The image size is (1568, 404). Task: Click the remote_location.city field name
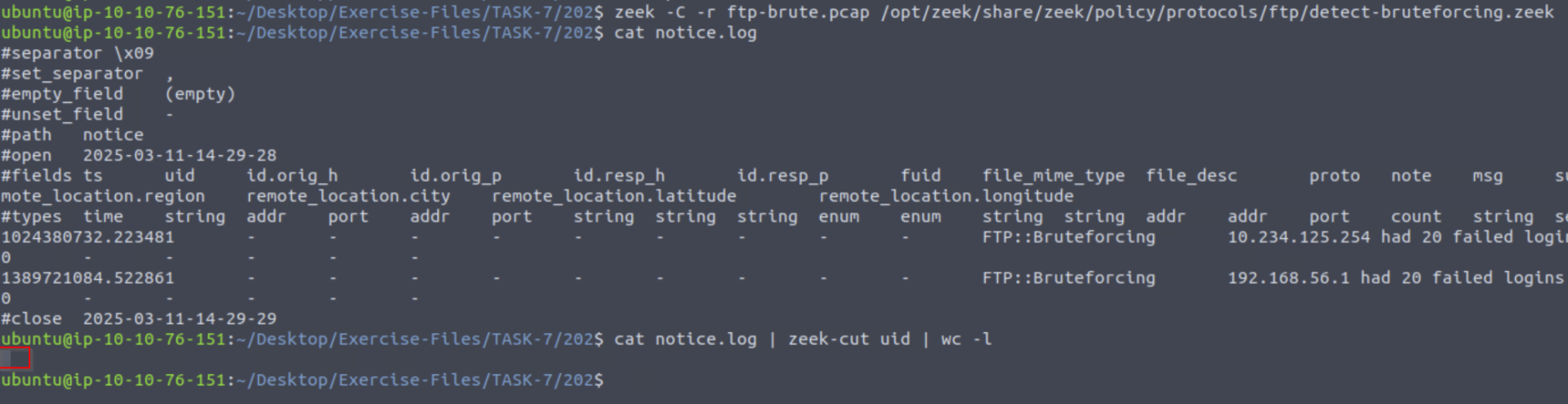coord(349,196)
